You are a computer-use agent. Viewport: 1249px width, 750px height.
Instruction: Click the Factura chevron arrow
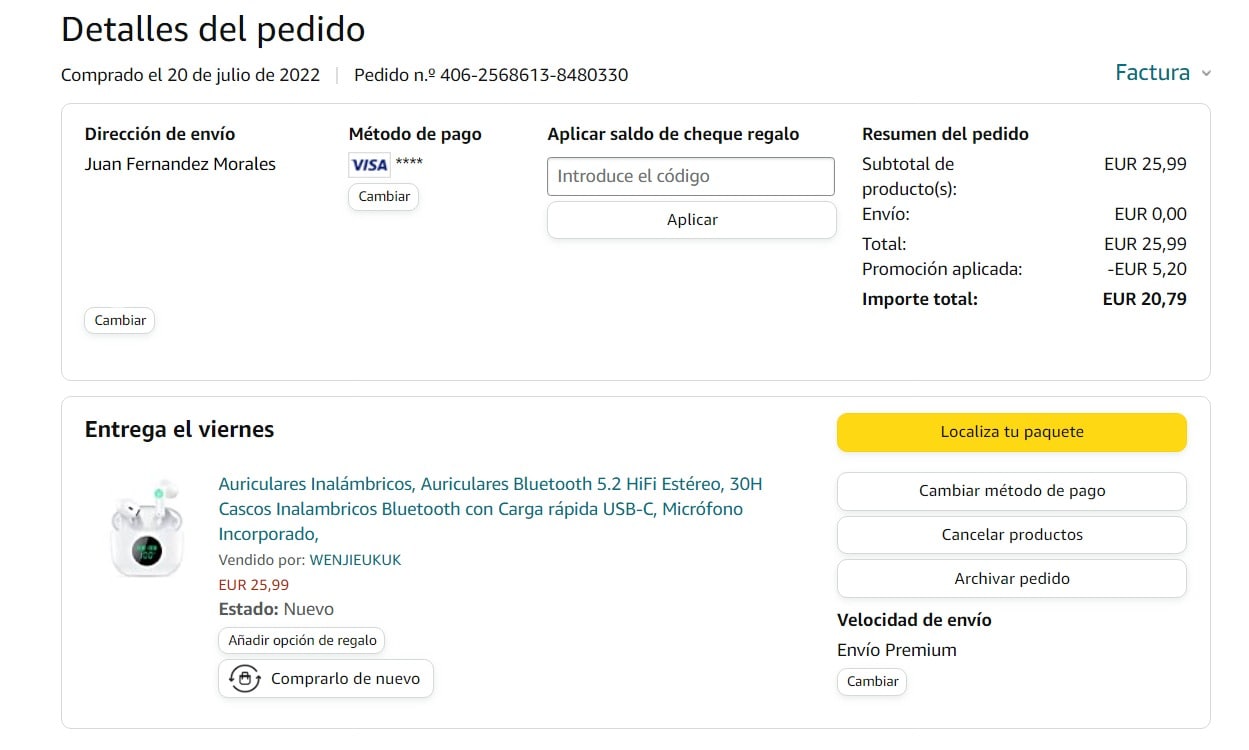(1206, 74)
